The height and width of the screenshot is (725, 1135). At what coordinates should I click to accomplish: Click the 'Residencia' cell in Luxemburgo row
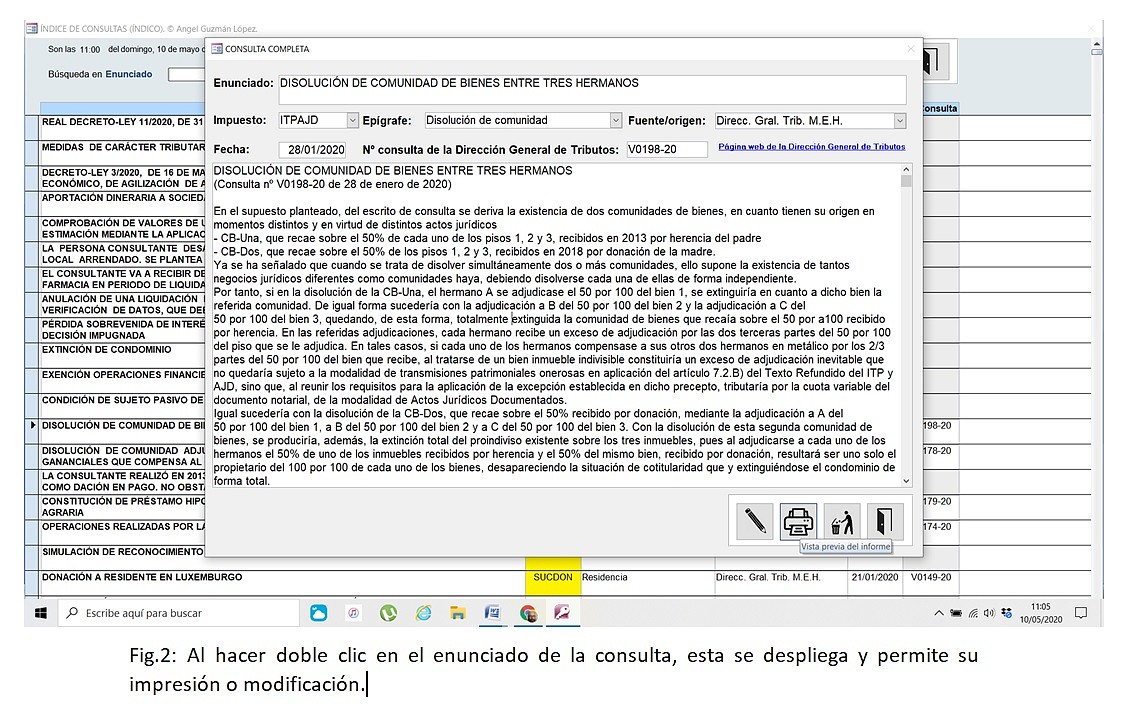click(x=647, y=582)
